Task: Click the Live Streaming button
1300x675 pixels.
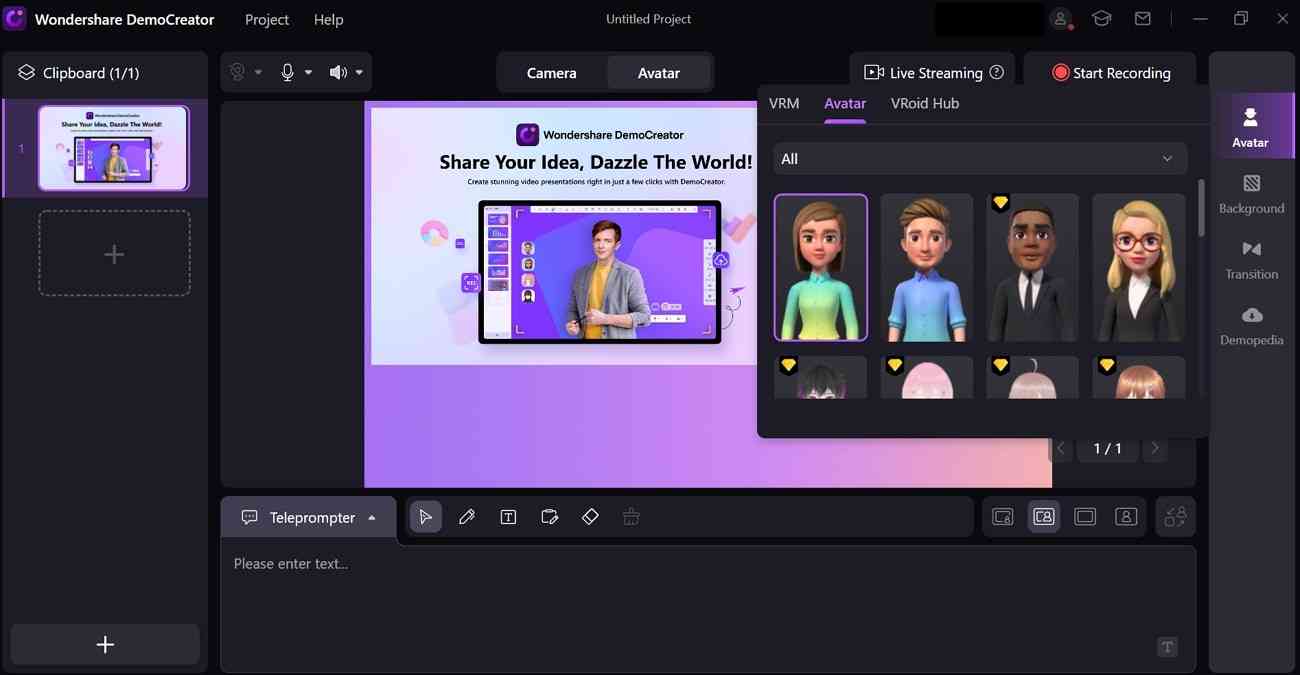Action: point(932,72)
